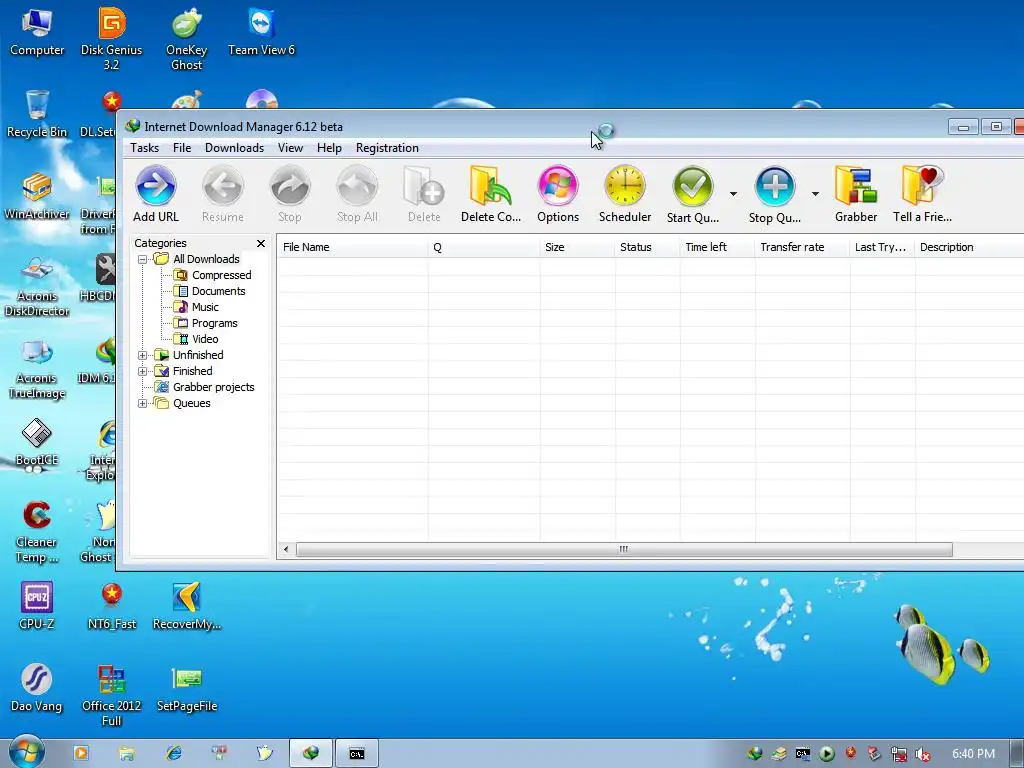Open the Start Queue dropdown arrow
The width and height of the screenshot is (1024, 768).
point(733,194)
